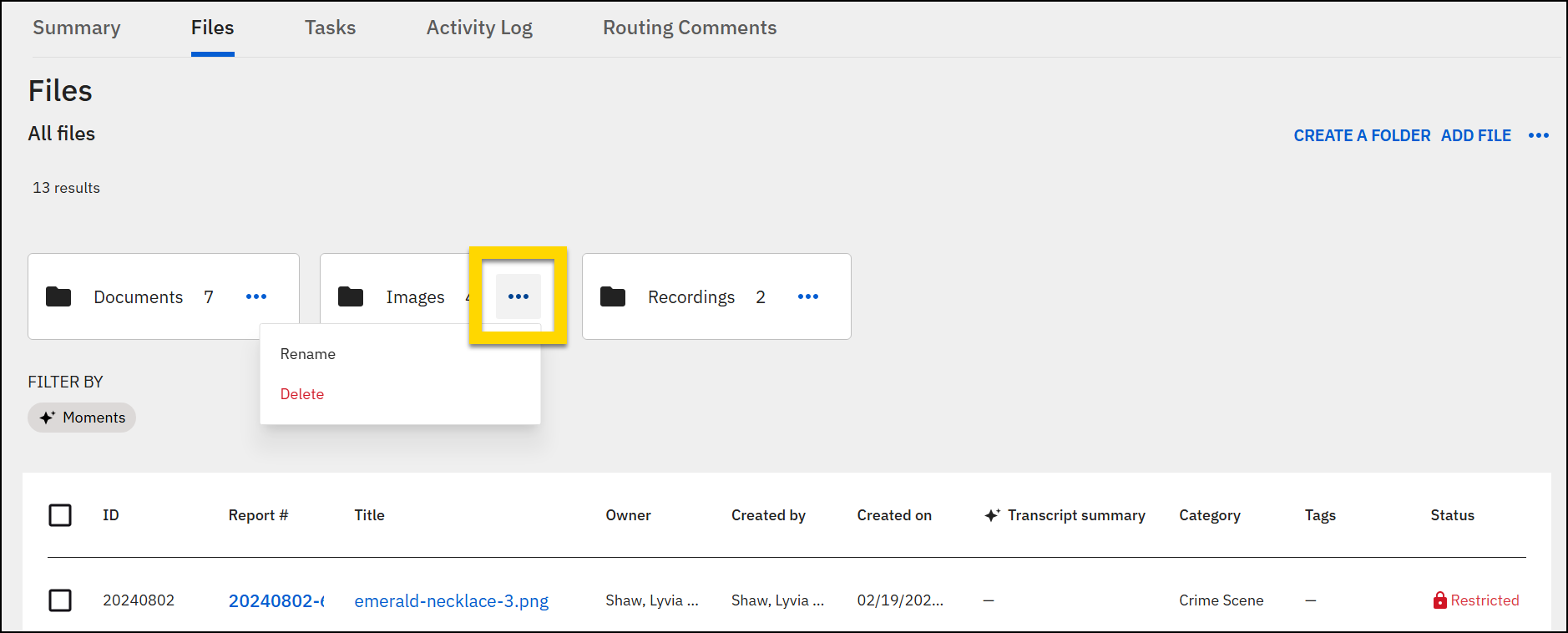Click the Owner column header
This screenshot has height=633, width=1568.
point(628,515)
